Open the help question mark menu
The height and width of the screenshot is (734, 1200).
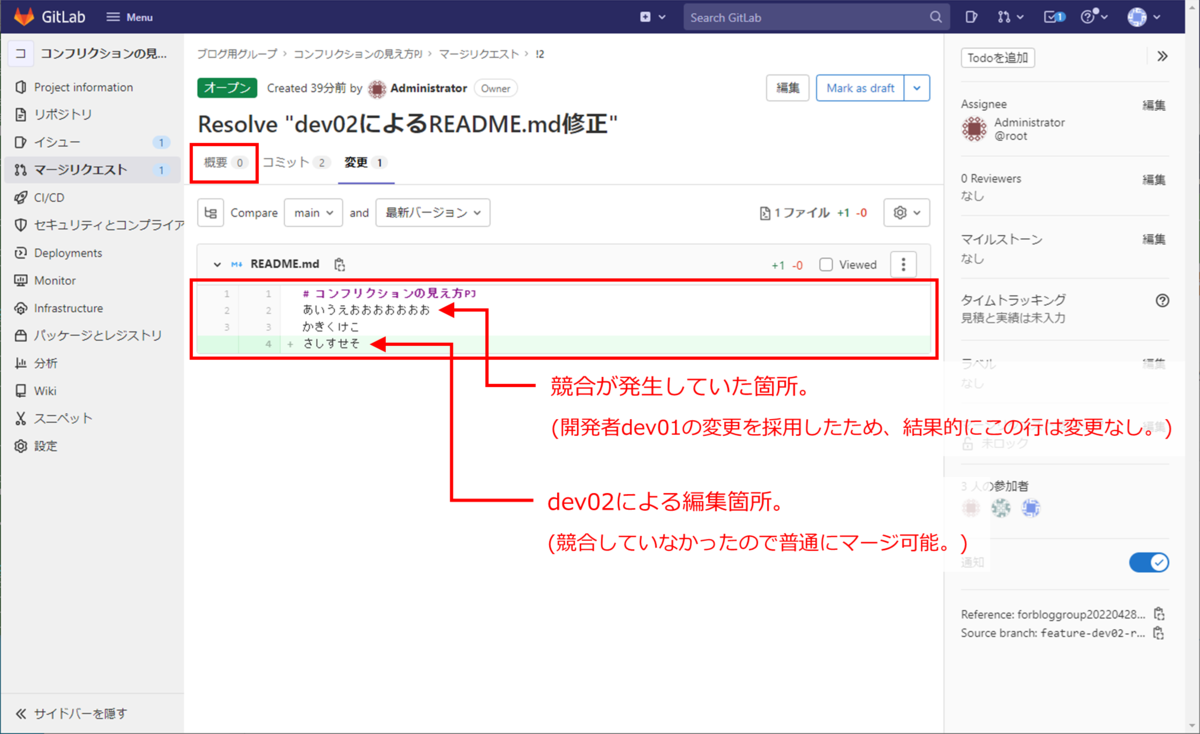pos(1095,17)
